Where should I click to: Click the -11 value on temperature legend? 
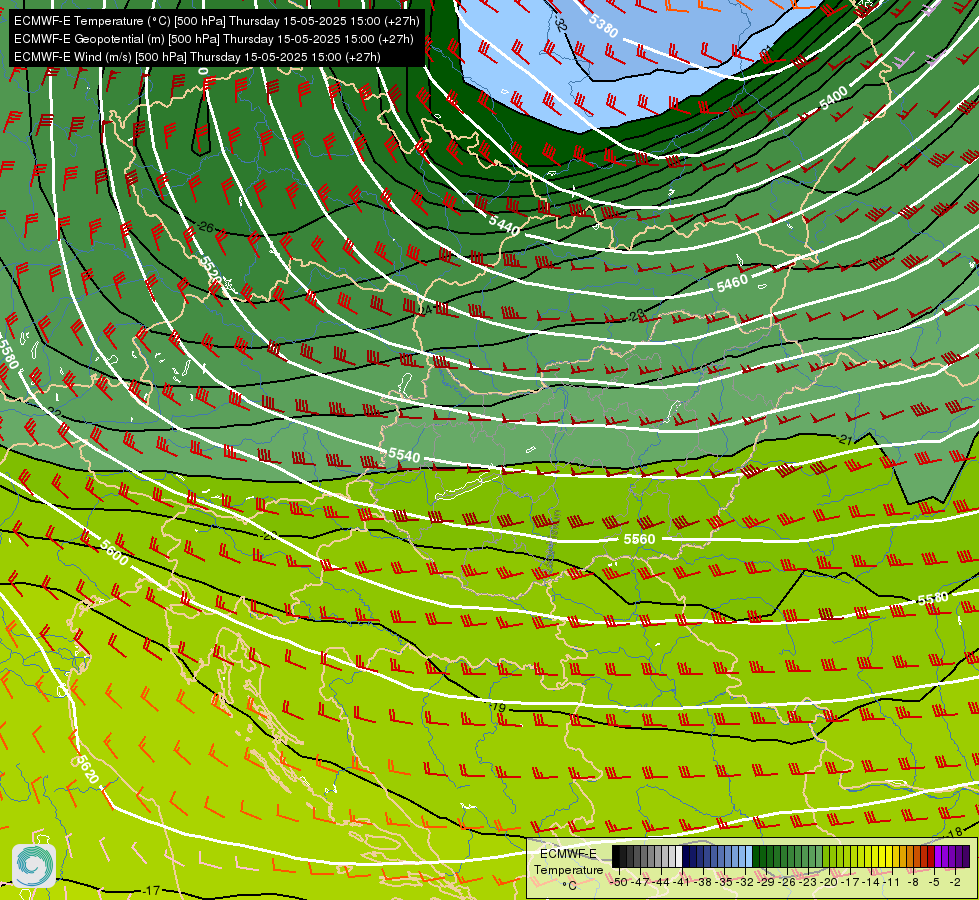click(893, 882)
